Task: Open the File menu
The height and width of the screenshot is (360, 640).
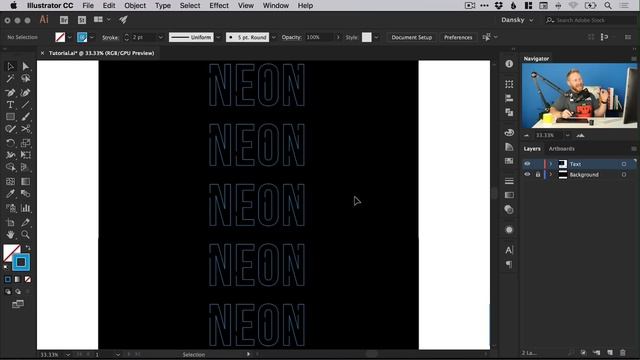Action: tap(88, 6)
